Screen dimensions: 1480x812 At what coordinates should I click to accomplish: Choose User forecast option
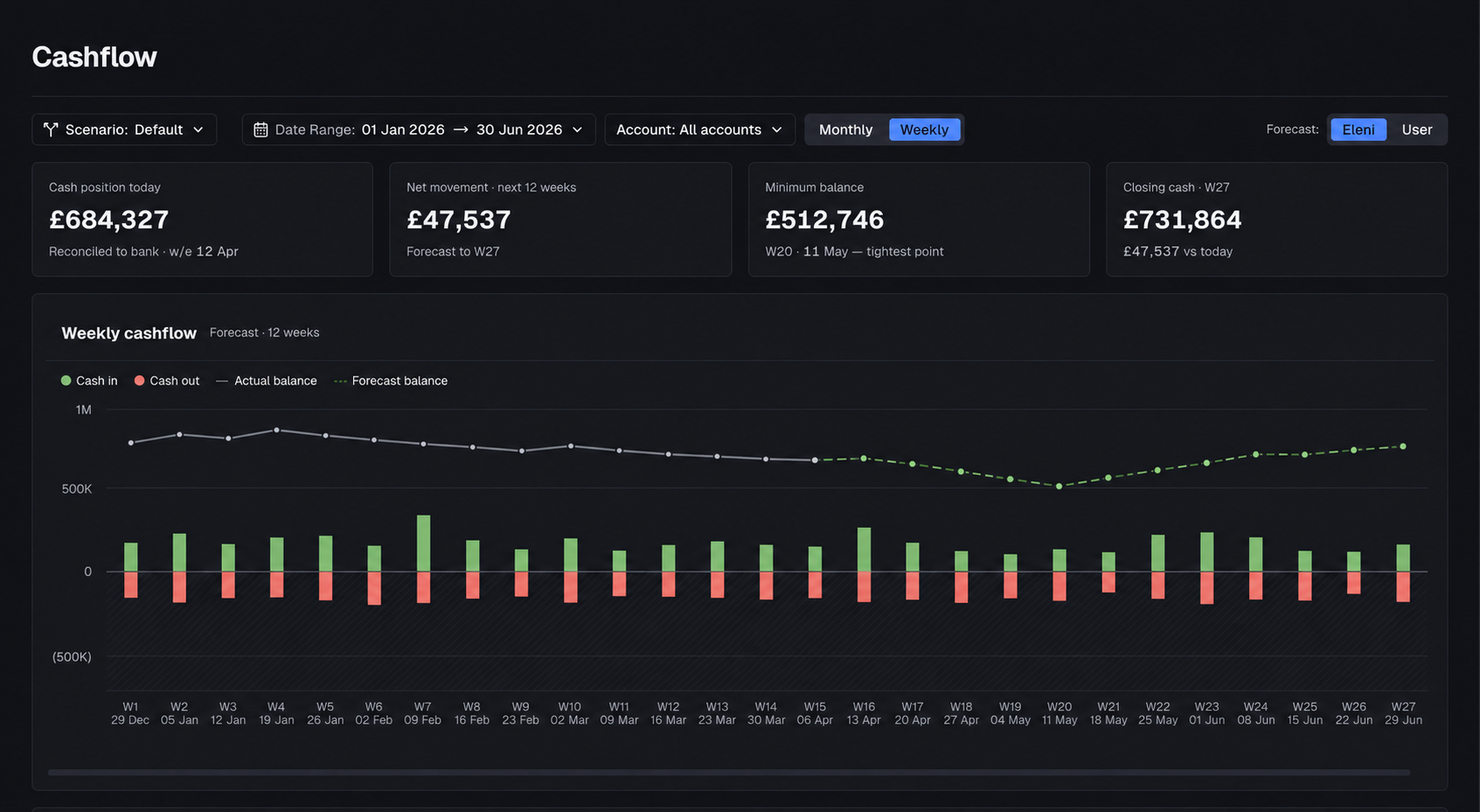coord(1416,129)
